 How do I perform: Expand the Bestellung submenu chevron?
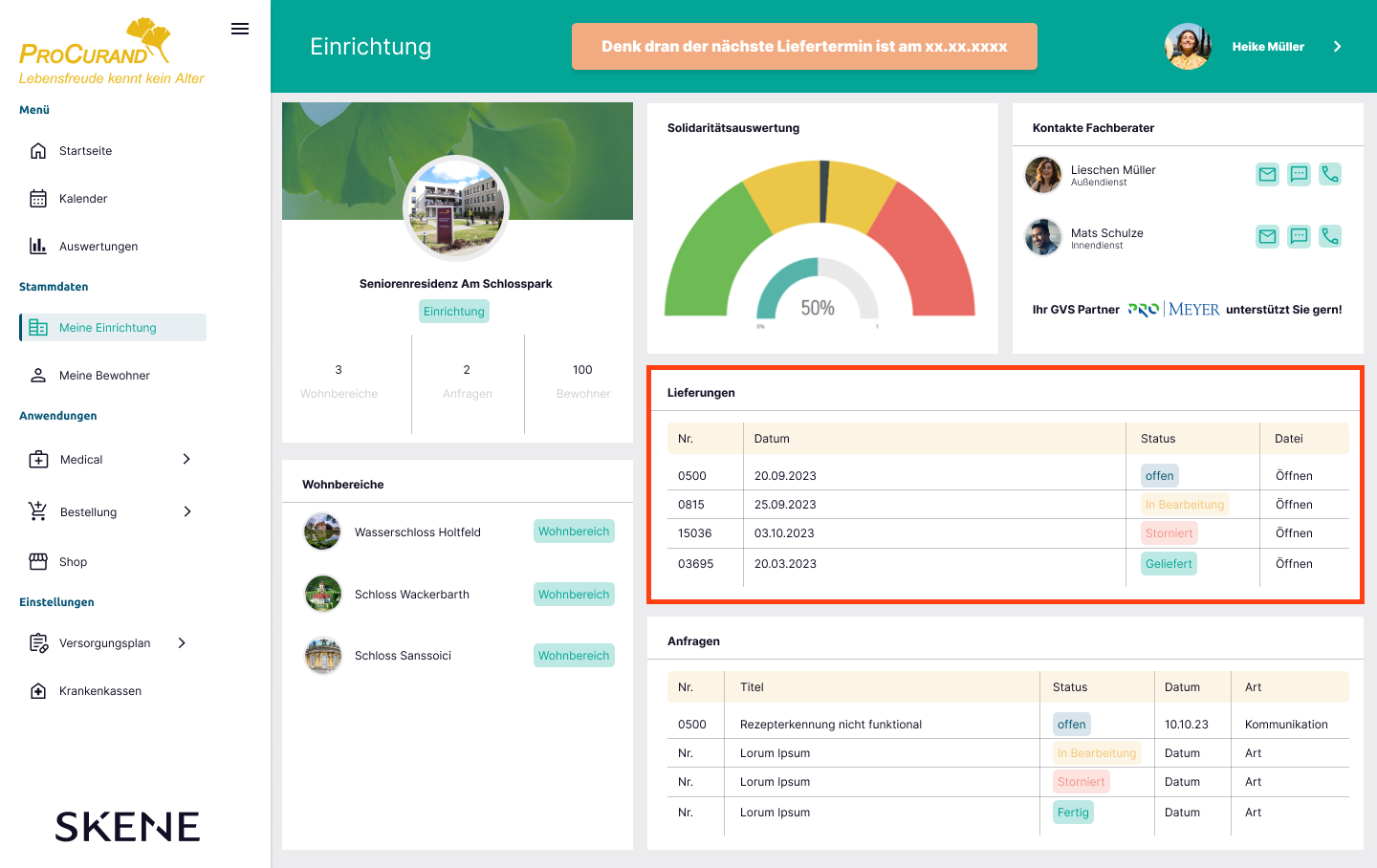coord(187,511)
